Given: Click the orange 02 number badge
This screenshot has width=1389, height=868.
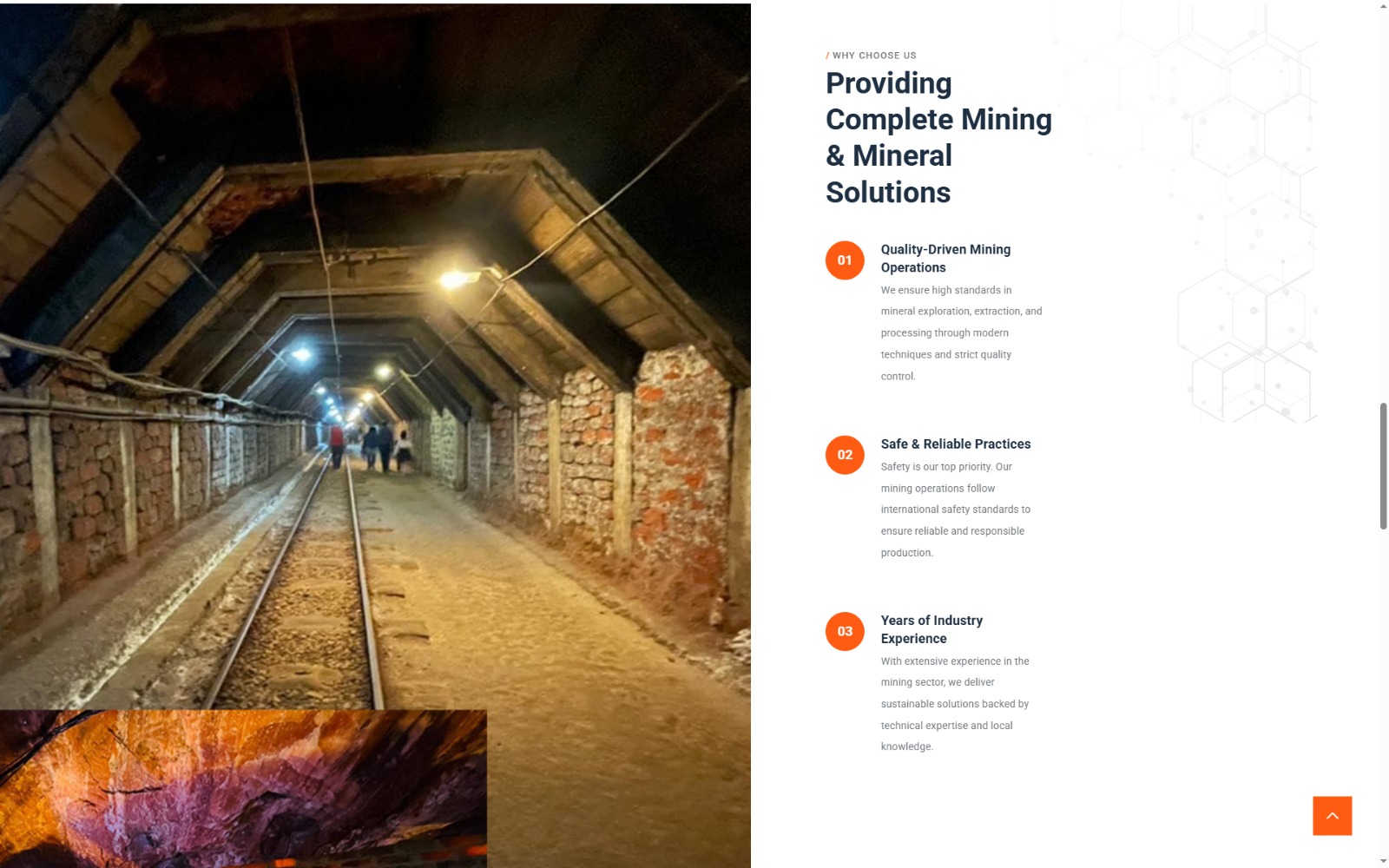Looking at the screenshot, I should point(845,455).
